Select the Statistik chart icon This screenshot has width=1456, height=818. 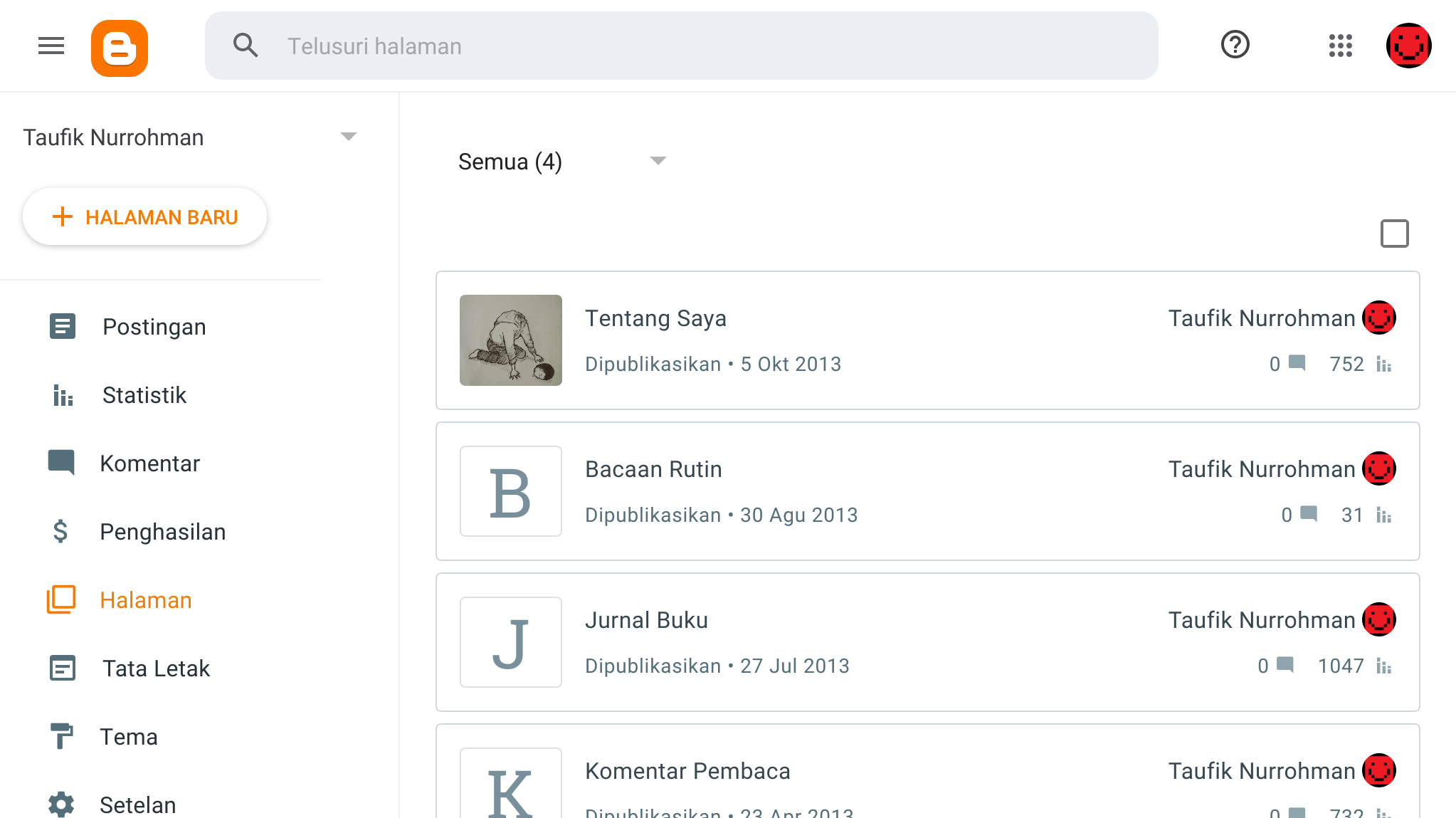(62, 394)
